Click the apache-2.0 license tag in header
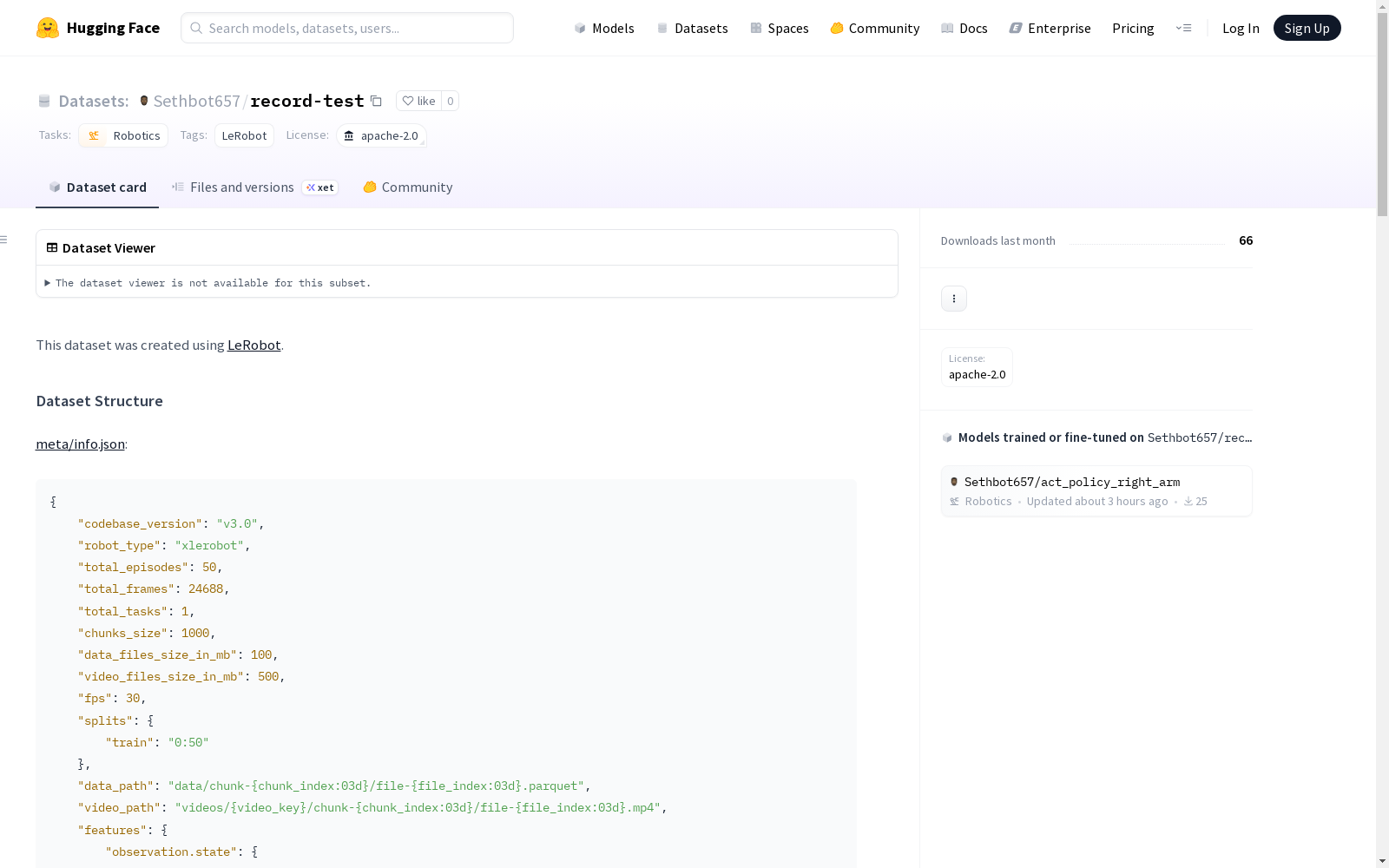 point(381,135)
